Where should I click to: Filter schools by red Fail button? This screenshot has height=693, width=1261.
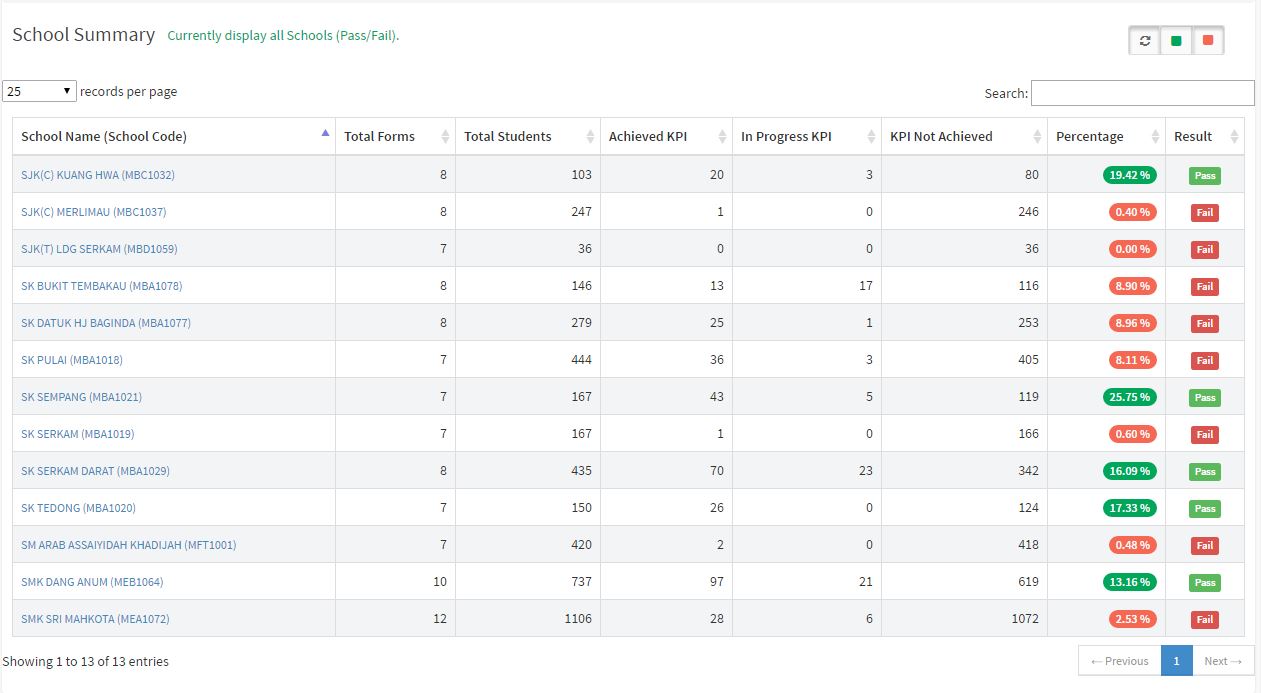point(1208,41)
